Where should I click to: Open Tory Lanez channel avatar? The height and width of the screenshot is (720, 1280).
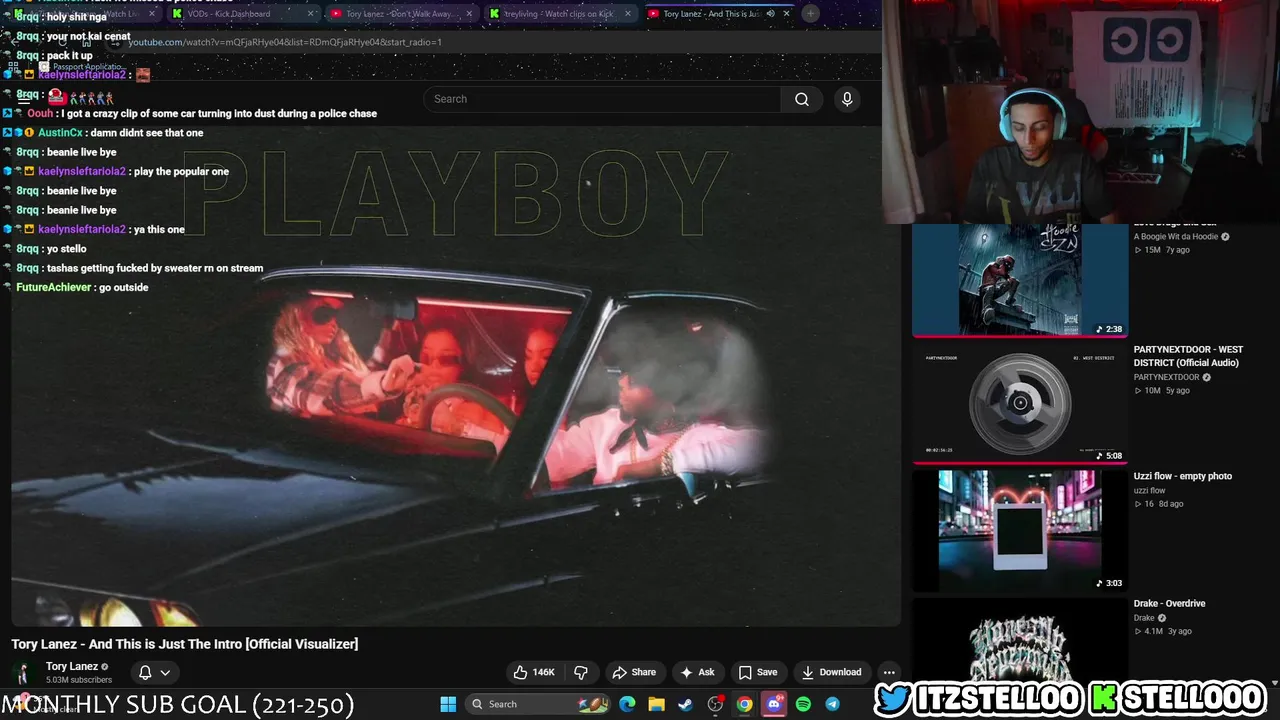(x=22, y=673)
